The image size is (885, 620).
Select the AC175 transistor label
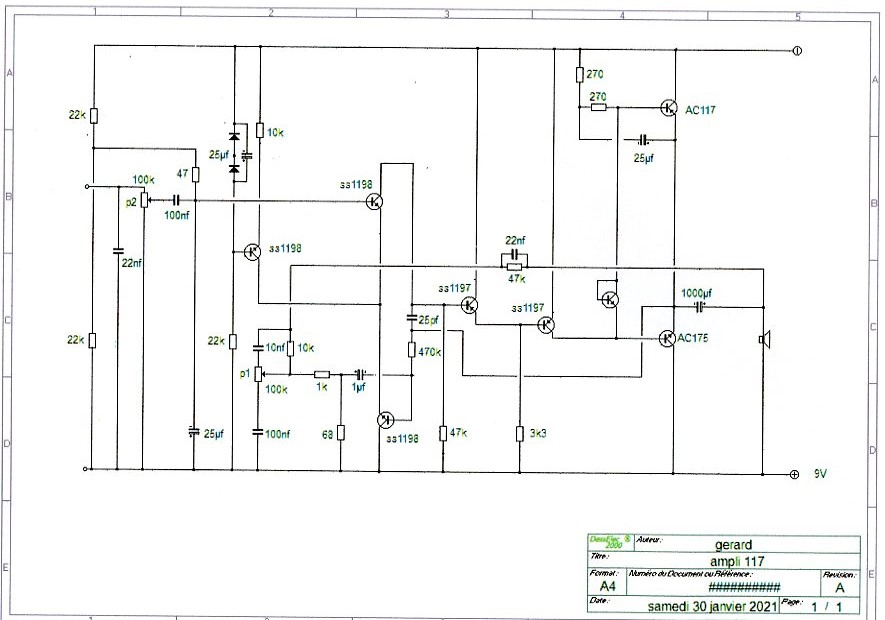[x=693, y=338]
